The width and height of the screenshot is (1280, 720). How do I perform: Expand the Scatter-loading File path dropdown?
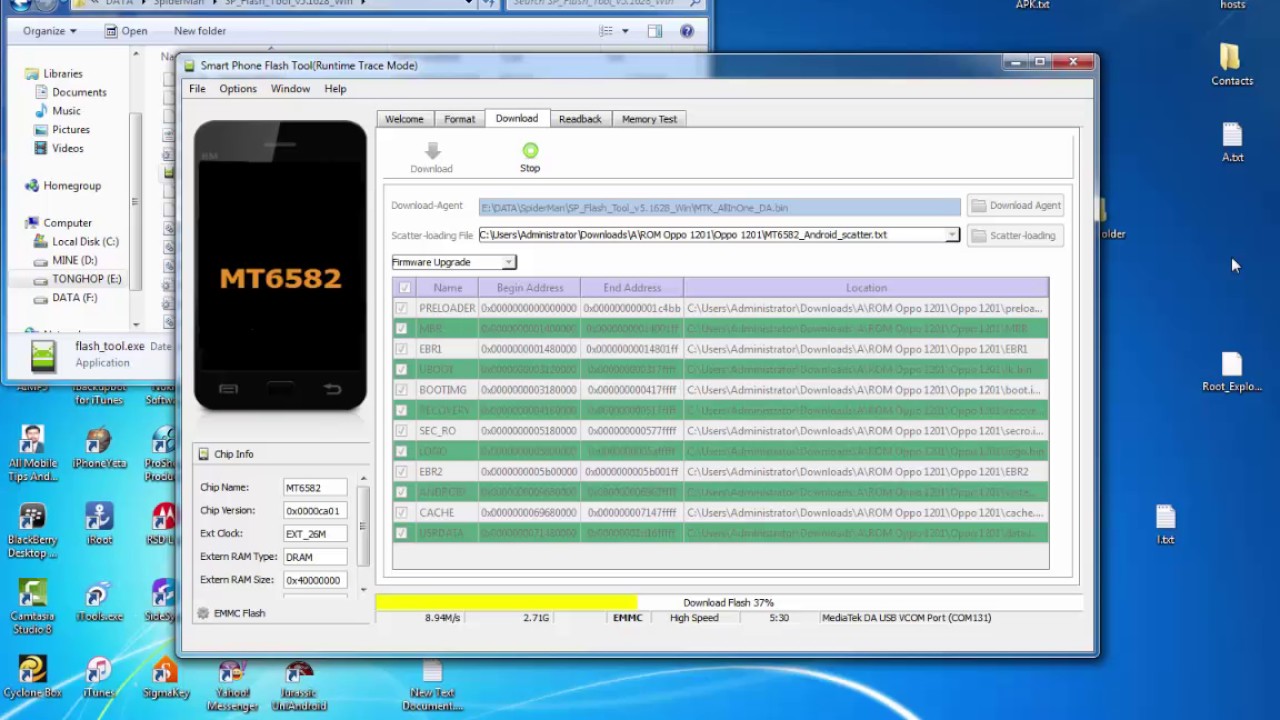(x=952, y=235)
